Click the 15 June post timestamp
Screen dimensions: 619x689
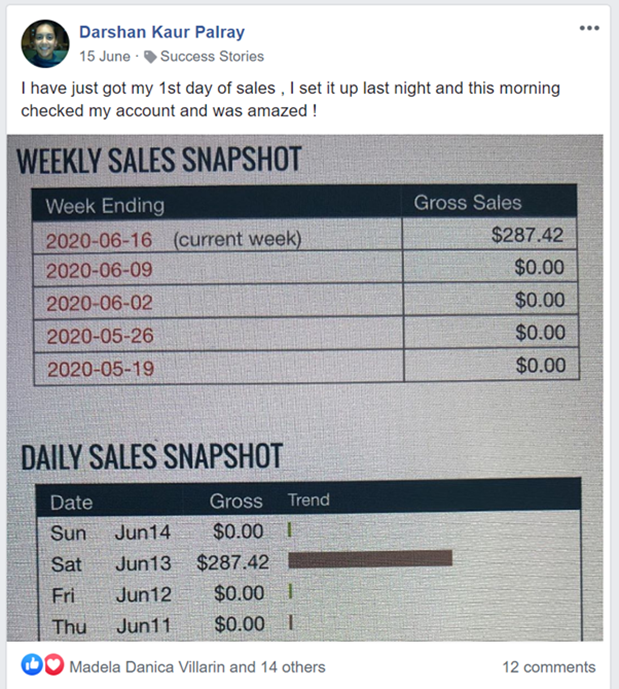[105, 56]
